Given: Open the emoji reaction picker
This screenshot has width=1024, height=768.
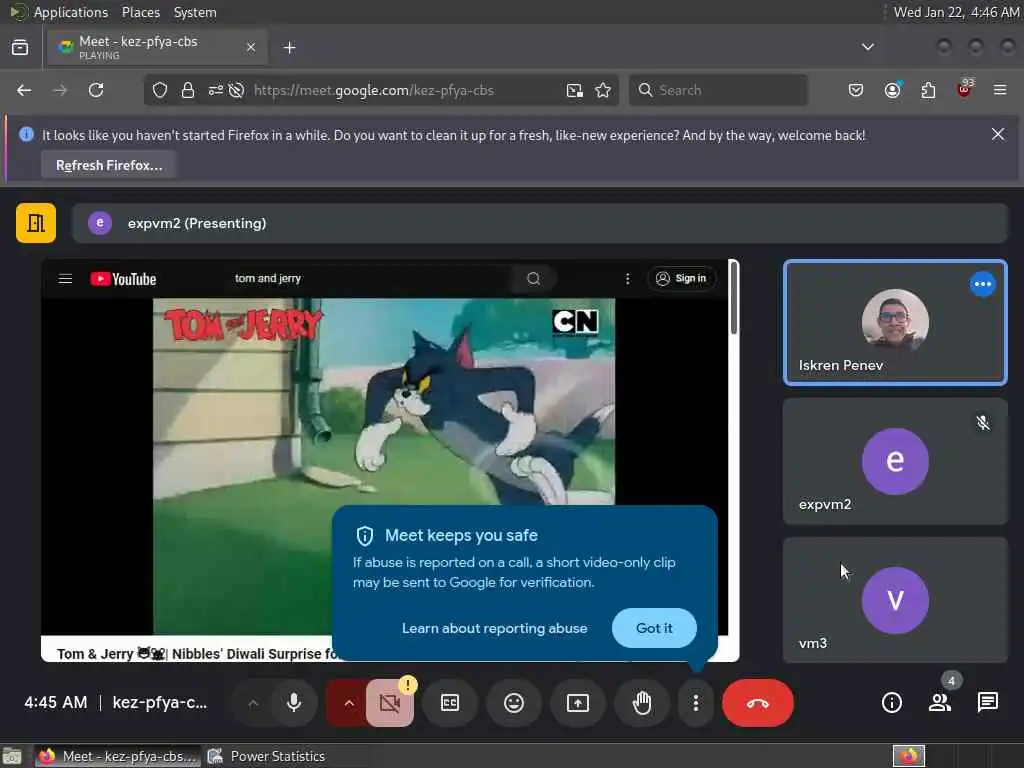Looking at the screenshot, I should click(x=514, y=703).
